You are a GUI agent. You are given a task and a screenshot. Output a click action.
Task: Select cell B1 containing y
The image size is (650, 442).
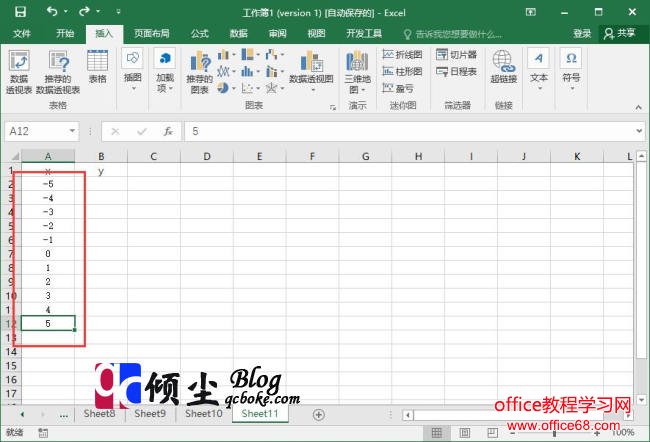[x=101, y=171]
